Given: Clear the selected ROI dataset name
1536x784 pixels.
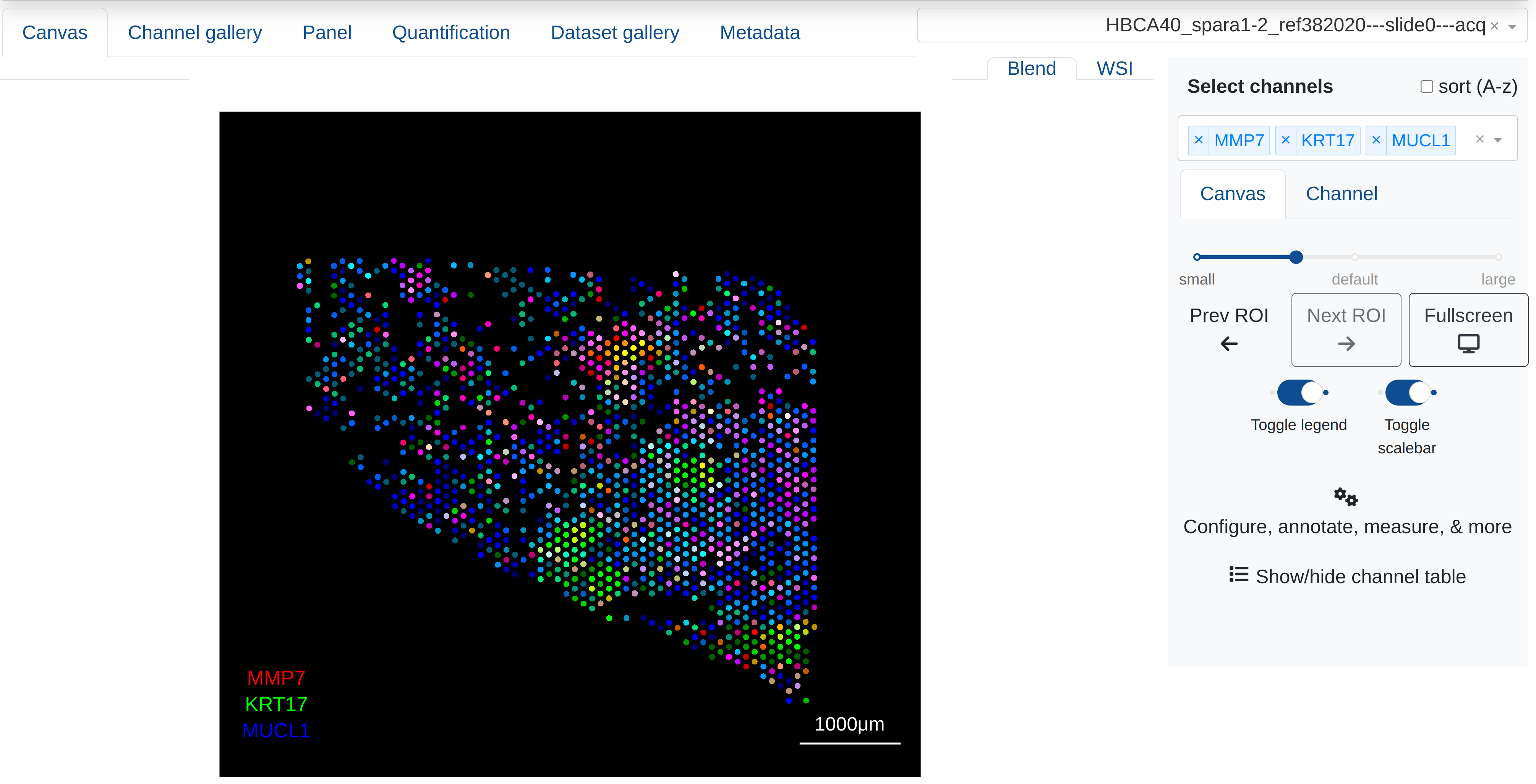Looking at the screenshot, I should pos(1494,26).
